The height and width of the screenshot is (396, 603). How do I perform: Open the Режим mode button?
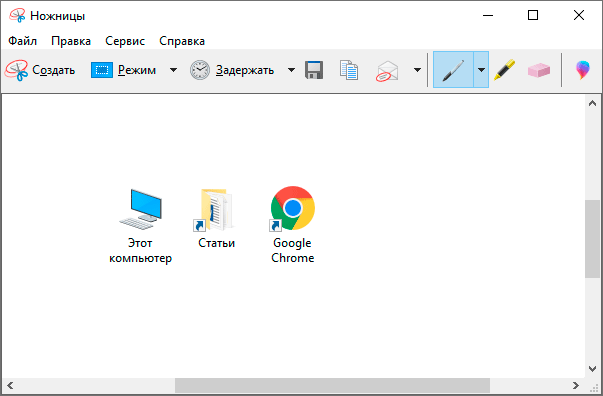[x=123, y=70]
